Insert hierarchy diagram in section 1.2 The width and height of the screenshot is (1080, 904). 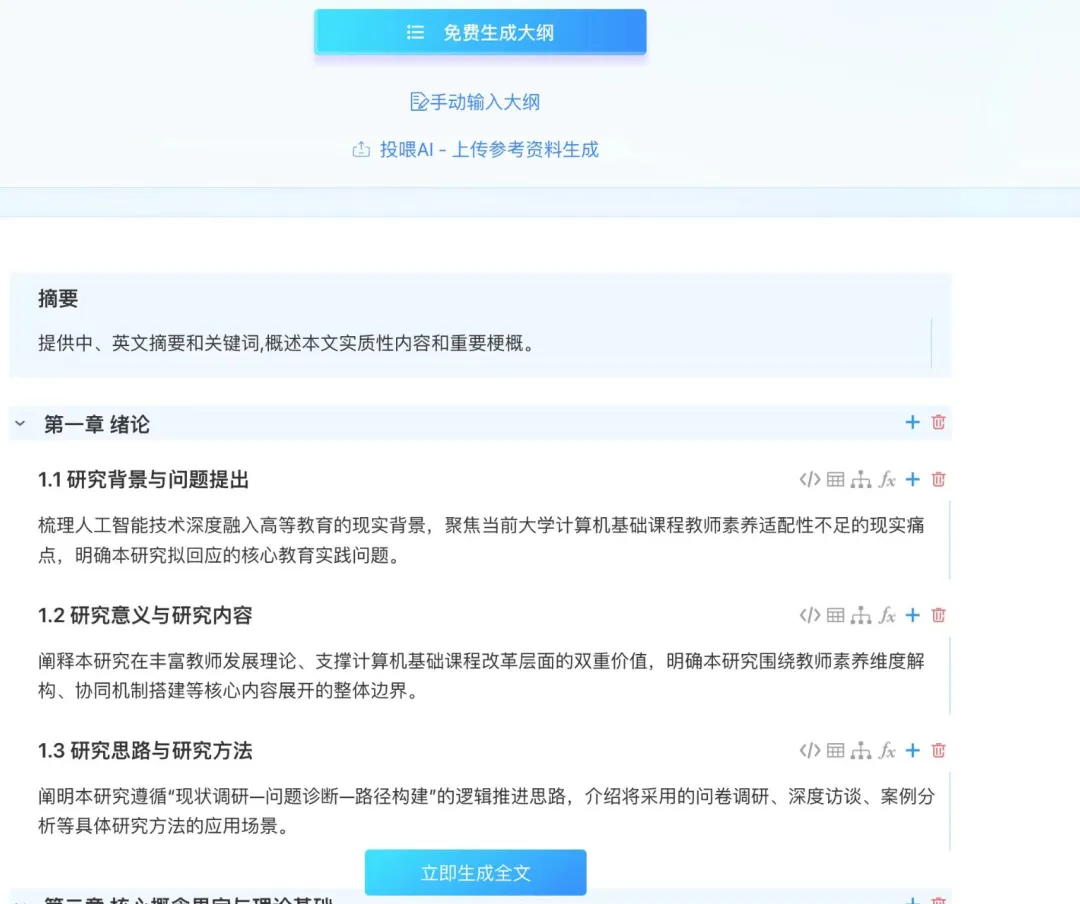pyautogui.click(x=861, y=615)
